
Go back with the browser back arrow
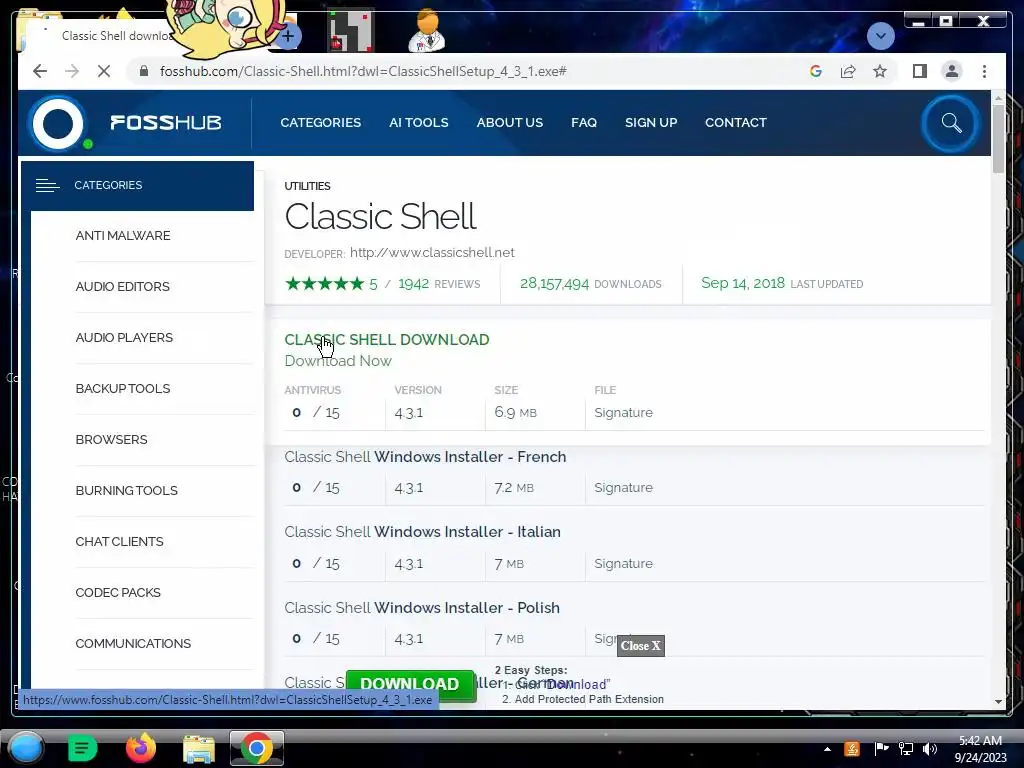[x=40, y=71]
